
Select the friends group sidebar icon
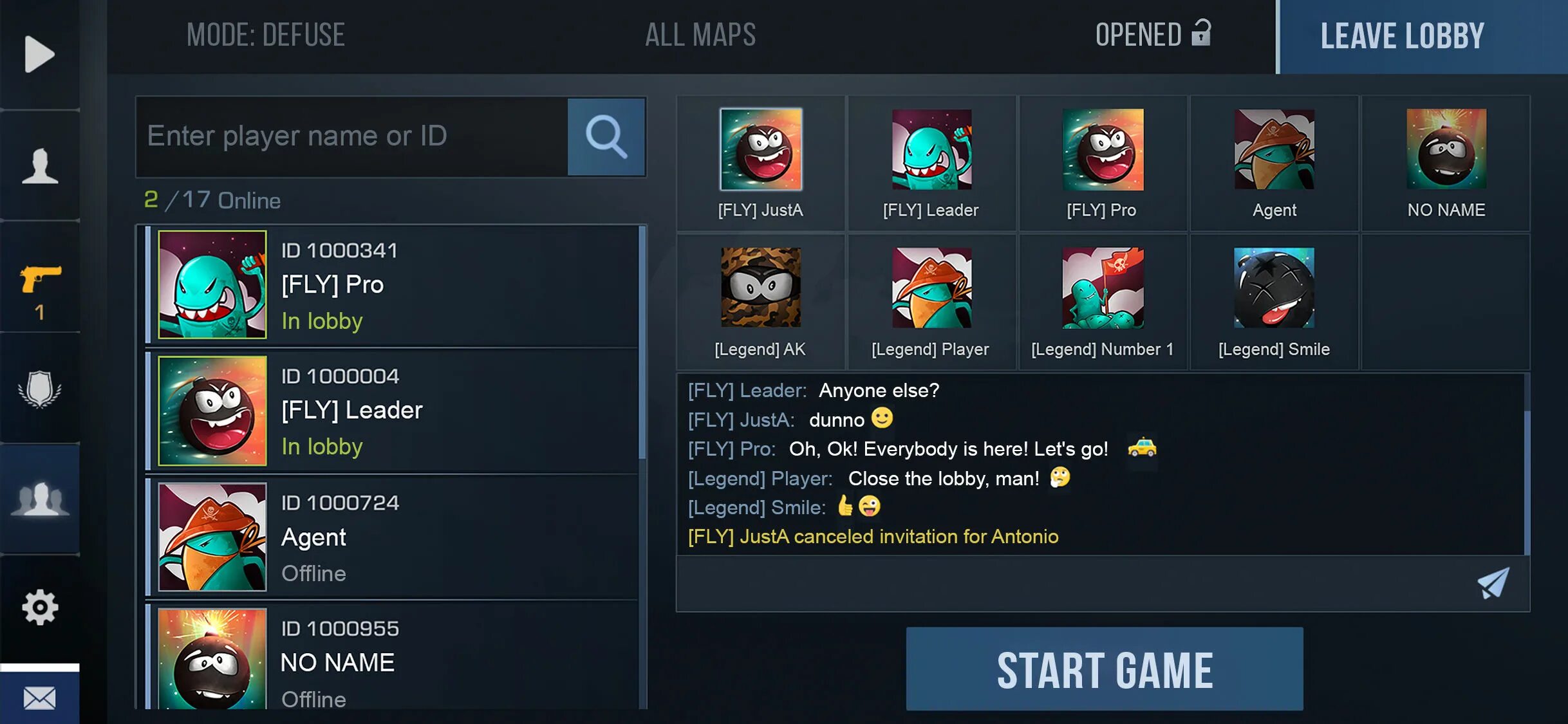pos(40,499)
